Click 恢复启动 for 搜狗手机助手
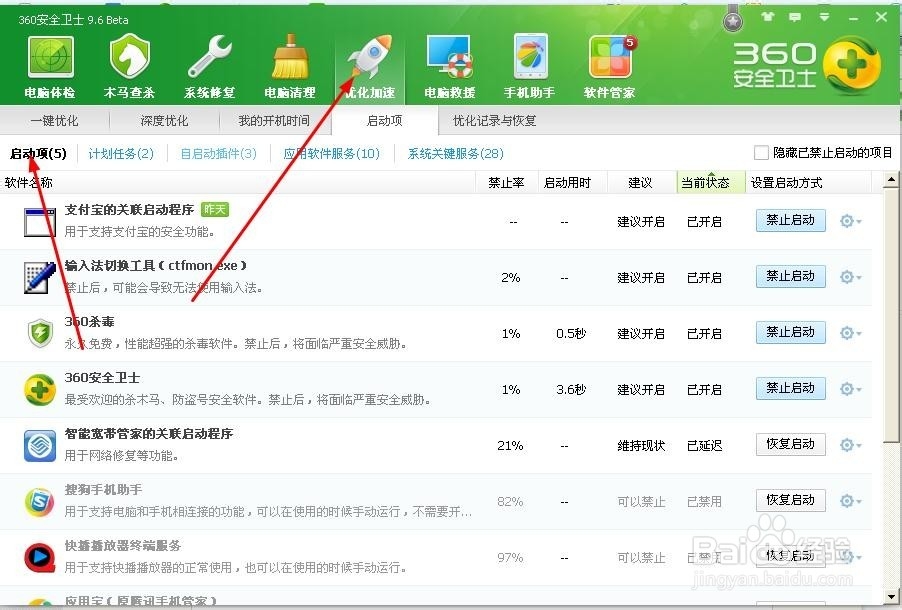 coord(790,500)
